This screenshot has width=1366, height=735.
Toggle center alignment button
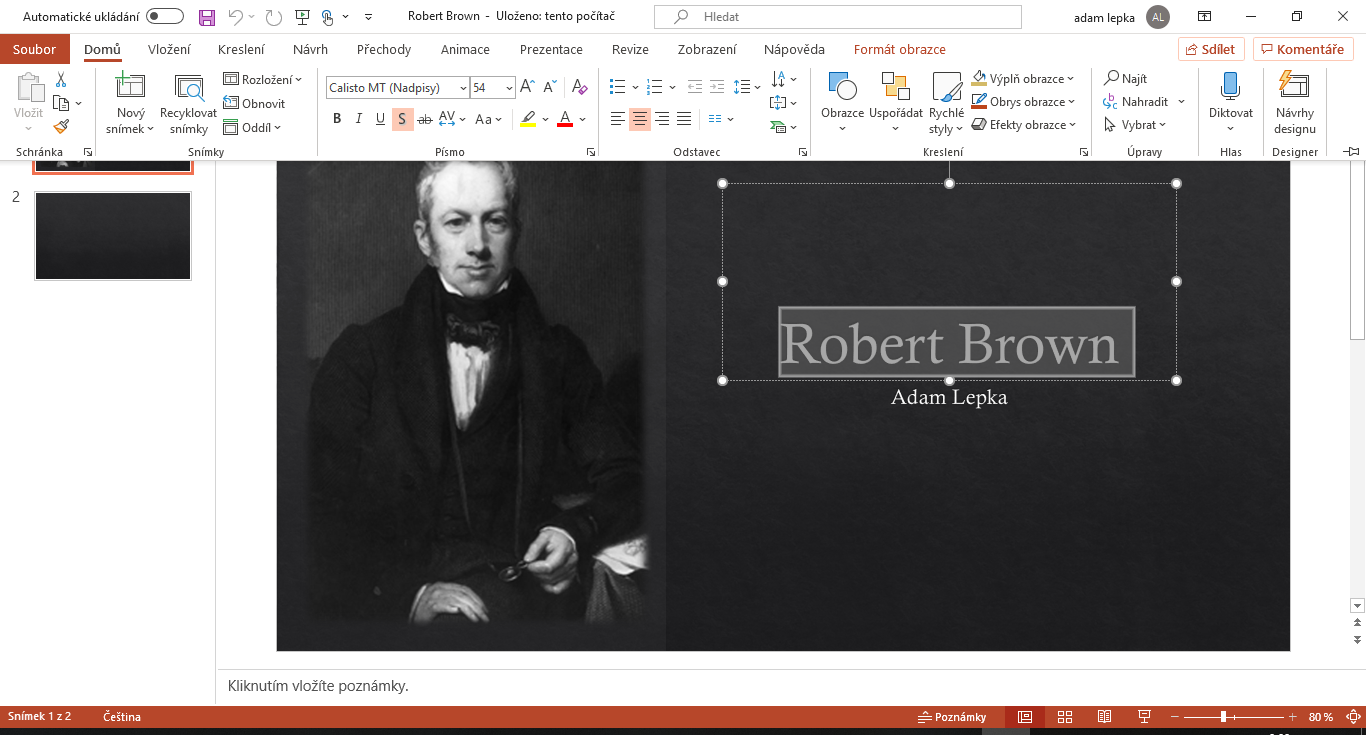tap(640, 119)
